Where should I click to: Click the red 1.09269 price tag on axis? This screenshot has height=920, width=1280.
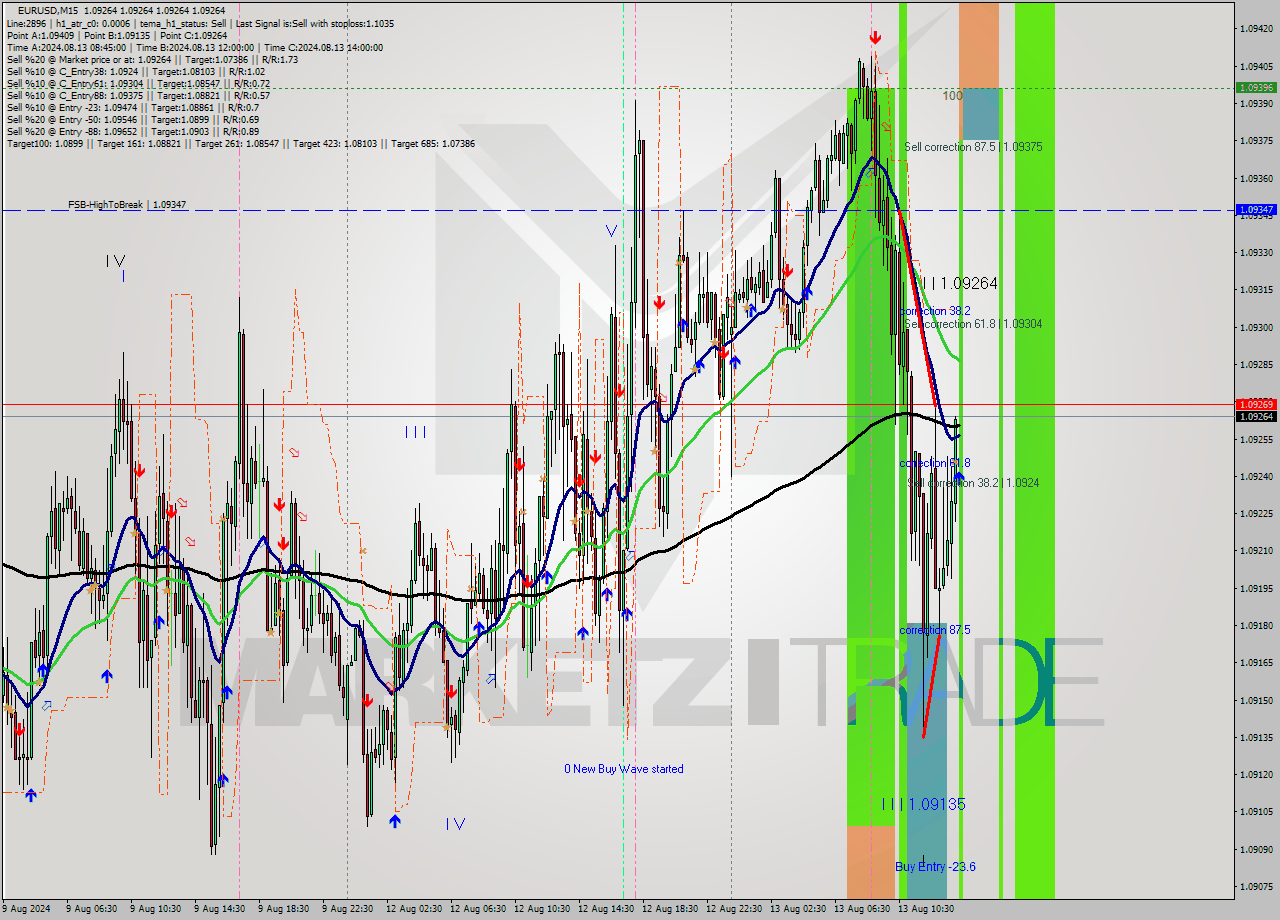(1256, 404)
